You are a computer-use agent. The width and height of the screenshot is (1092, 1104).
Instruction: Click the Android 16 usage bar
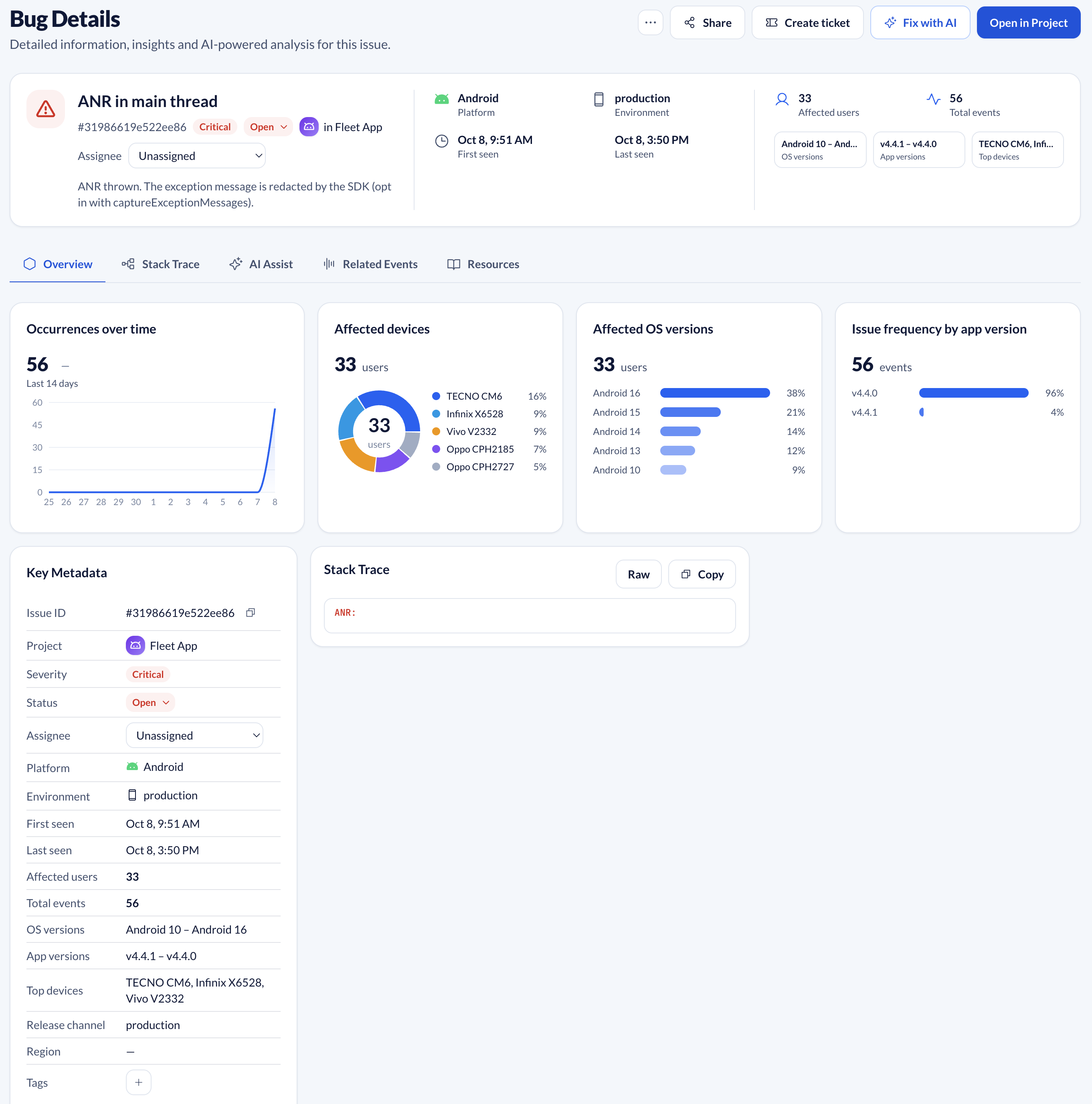(x=715, y=393)
